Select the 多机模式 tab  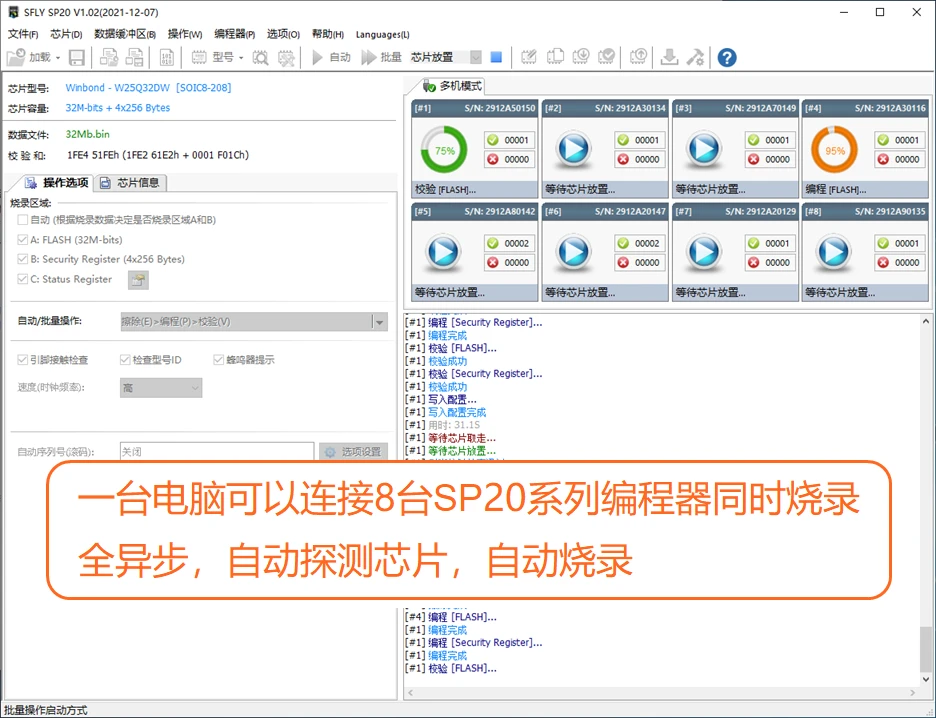coord(452,86)
